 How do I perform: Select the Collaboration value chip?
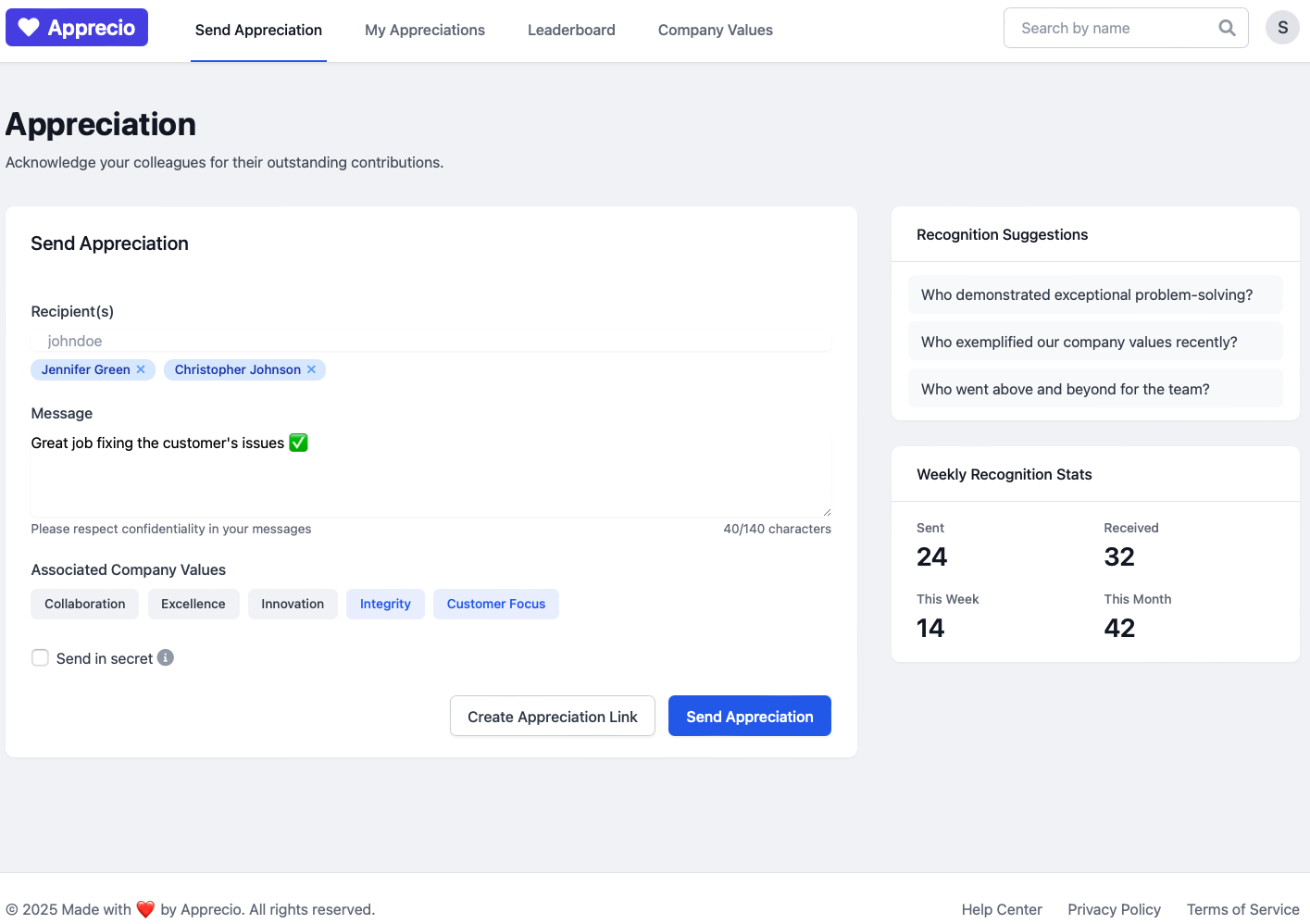click(x=84, y=605)
